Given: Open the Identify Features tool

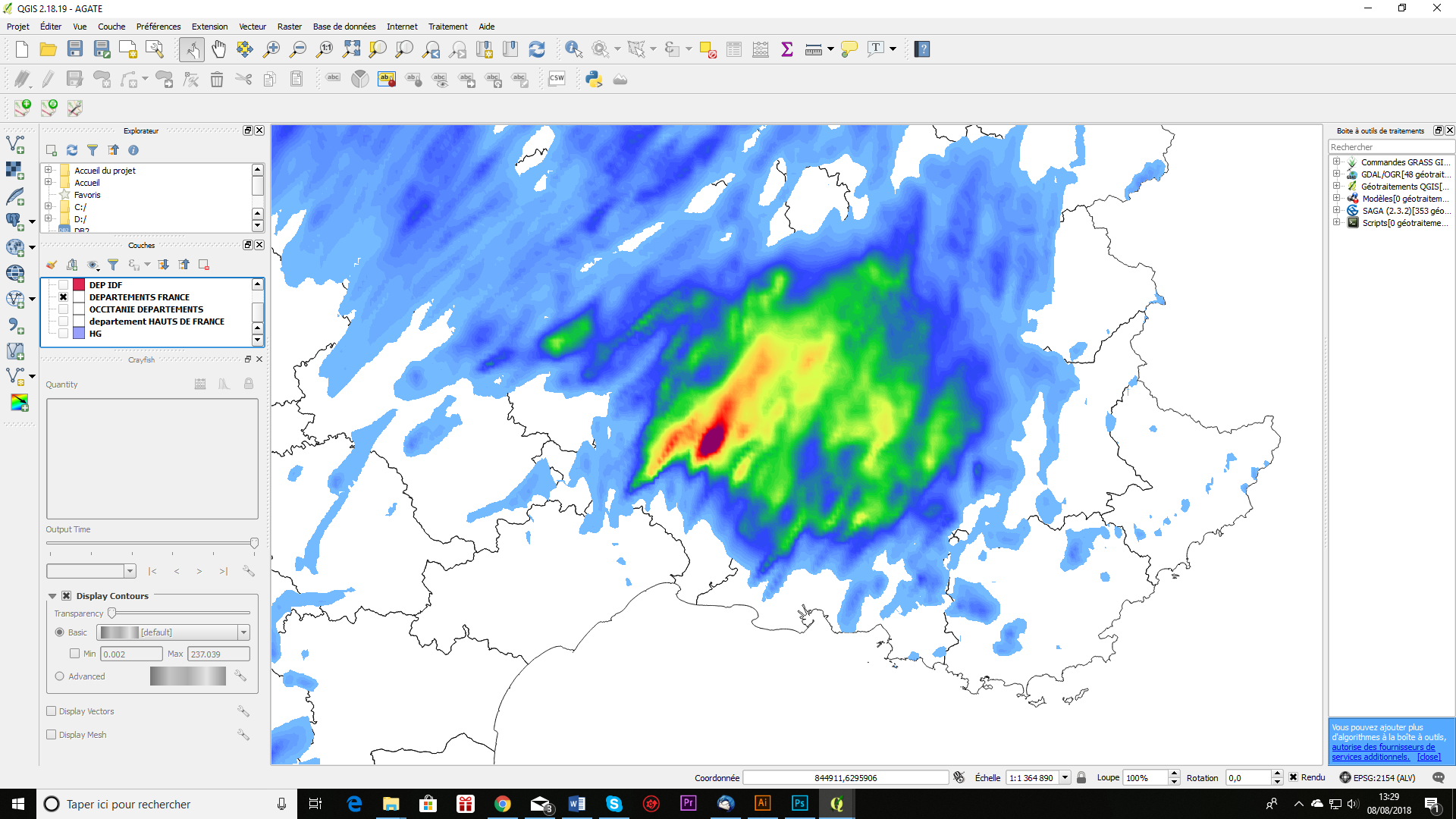Looking at the screenshot, I should [573, 49].
